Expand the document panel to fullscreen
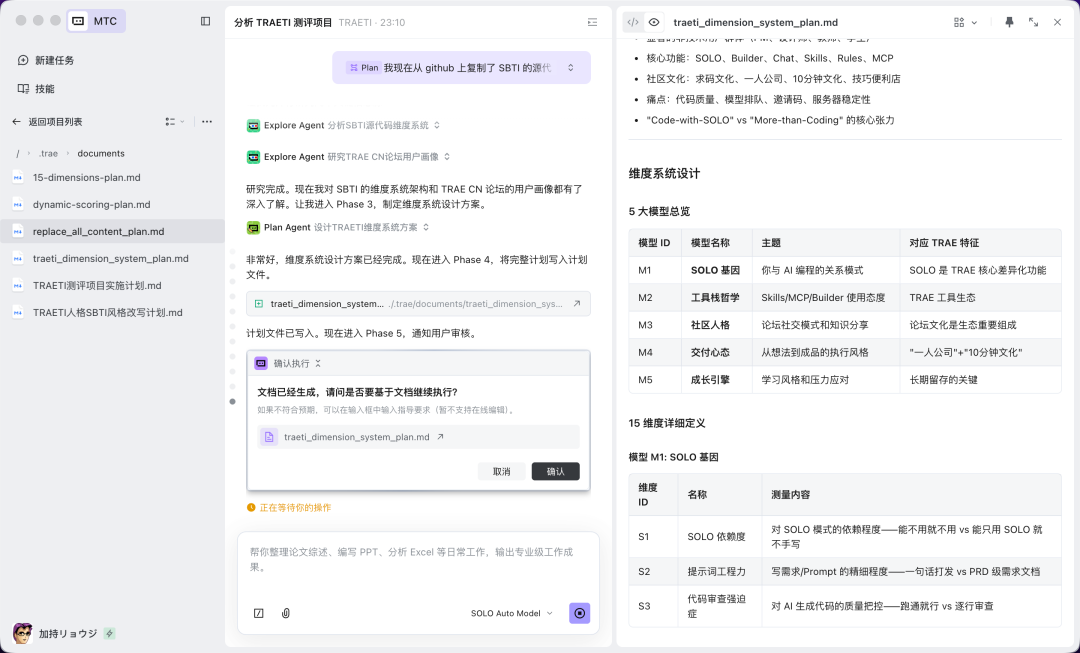The width and height of the screenshot is (1080, 653). (x=1033, y=22)
